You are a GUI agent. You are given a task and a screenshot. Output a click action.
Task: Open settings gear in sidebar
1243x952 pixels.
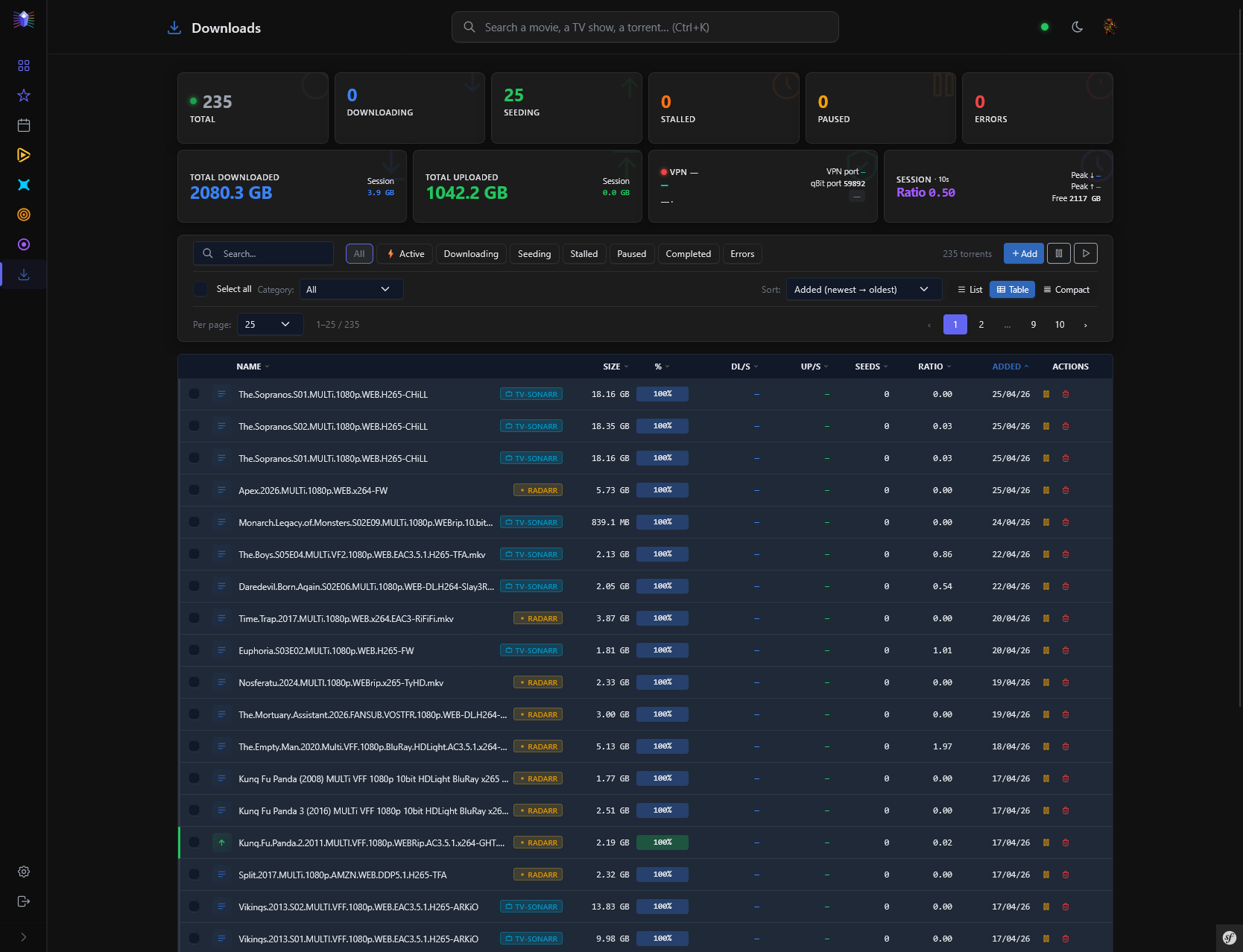pos(24,872)
